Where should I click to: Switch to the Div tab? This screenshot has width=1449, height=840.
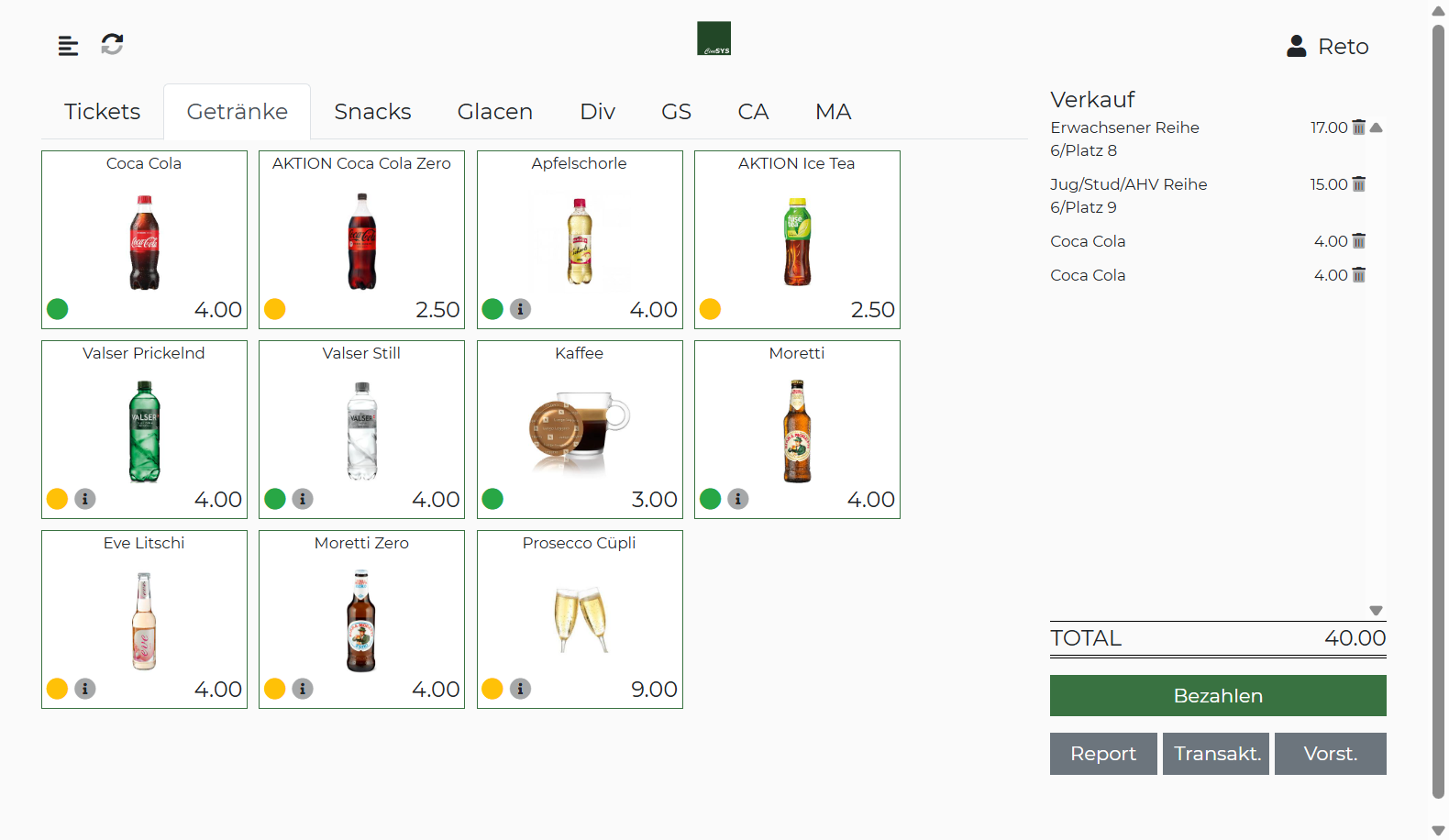[x=598, y=112]
